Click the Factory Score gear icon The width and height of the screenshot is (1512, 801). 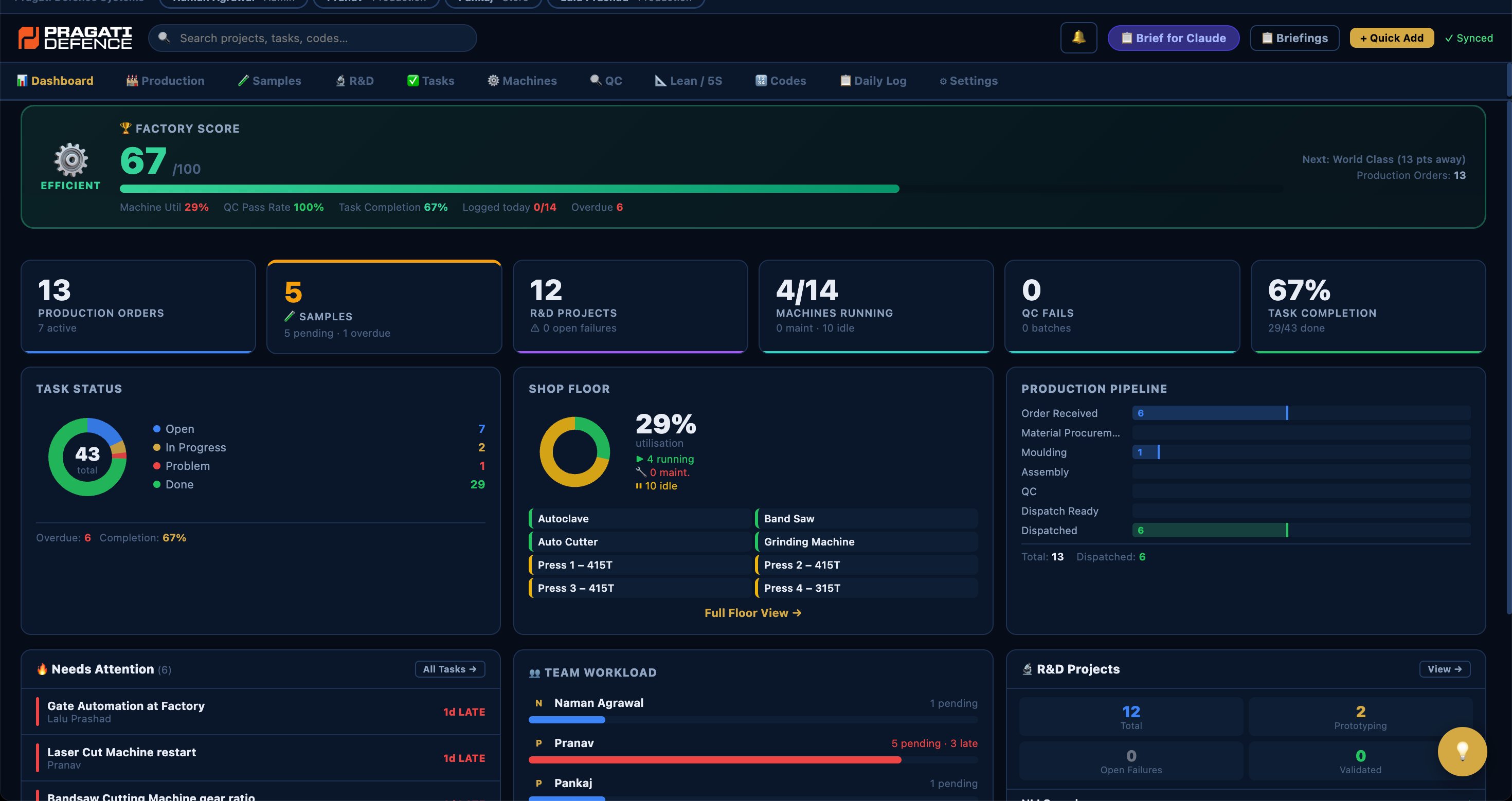[x=71, y=159]
